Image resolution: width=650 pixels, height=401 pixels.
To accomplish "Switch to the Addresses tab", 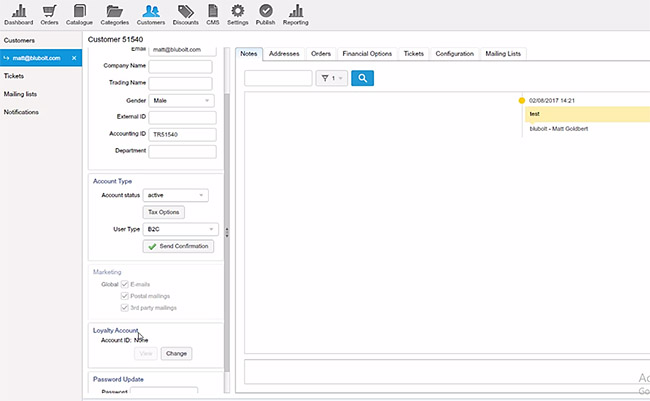I will tap(284, 53).
